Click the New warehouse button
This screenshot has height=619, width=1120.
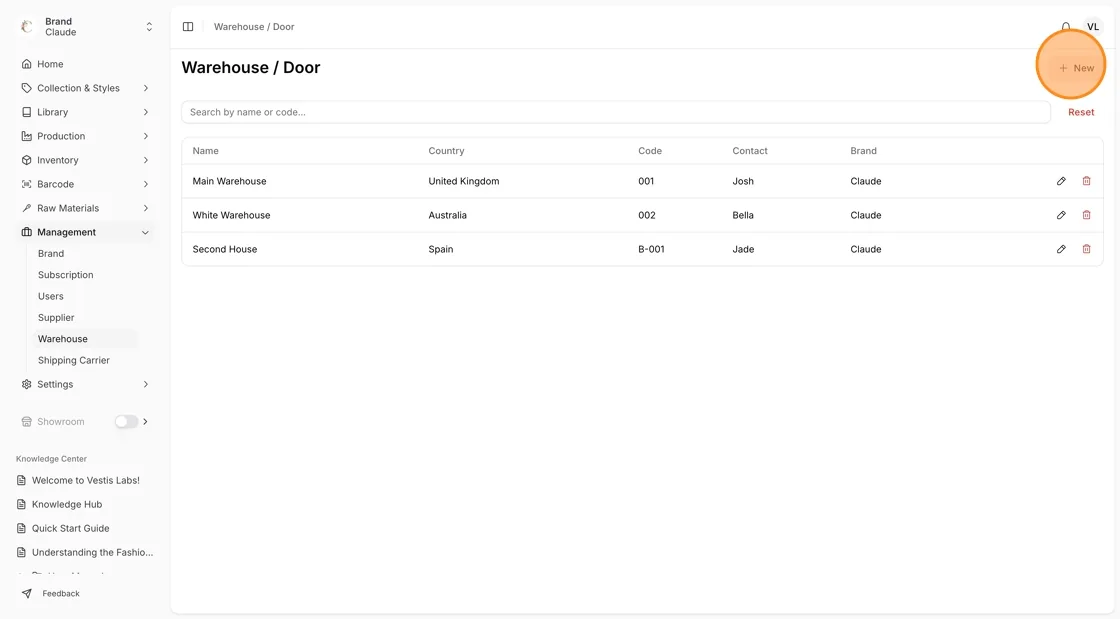coord(1076,68)
